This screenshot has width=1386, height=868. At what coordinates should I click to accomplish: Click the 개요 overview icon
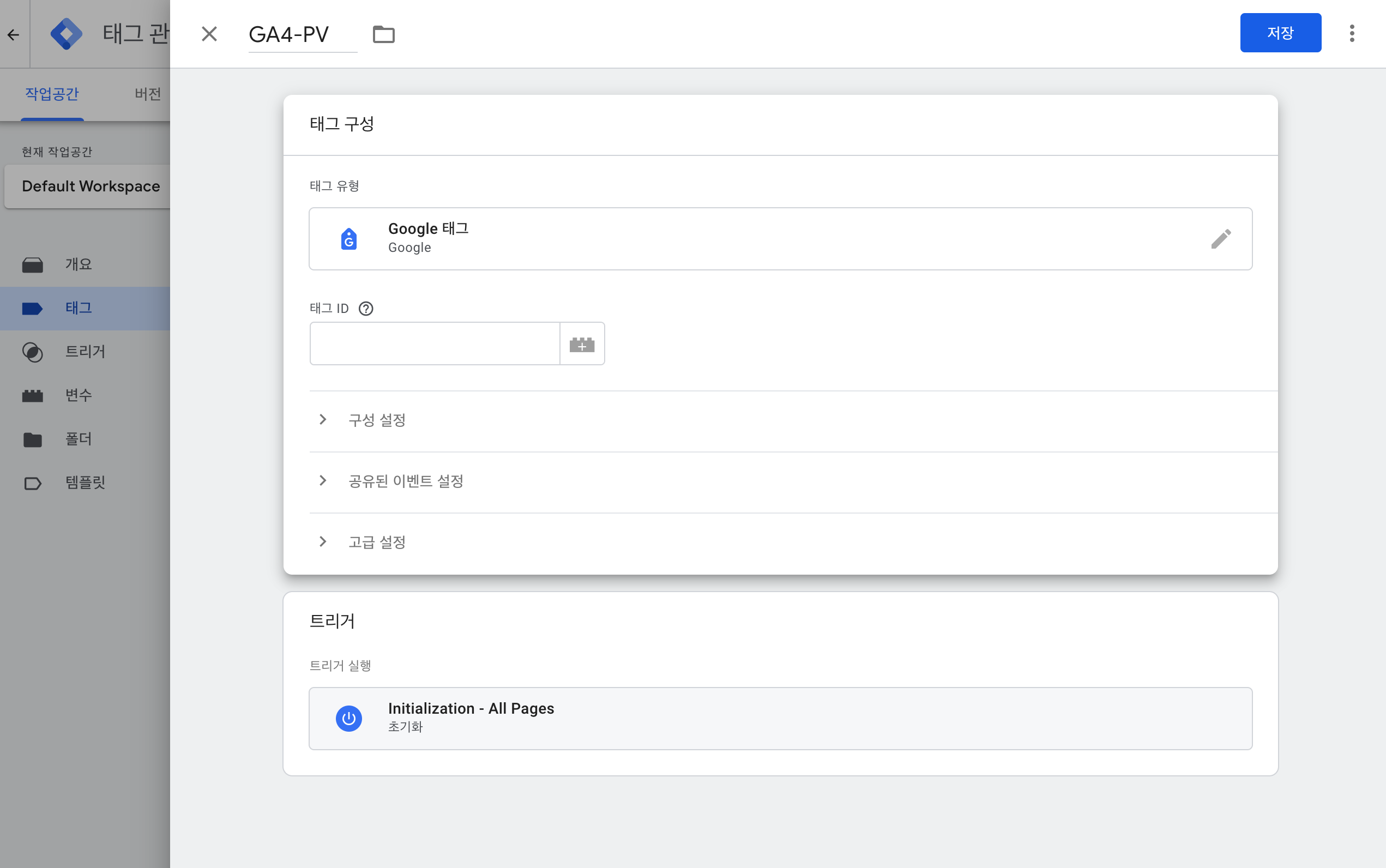point(33,264)
